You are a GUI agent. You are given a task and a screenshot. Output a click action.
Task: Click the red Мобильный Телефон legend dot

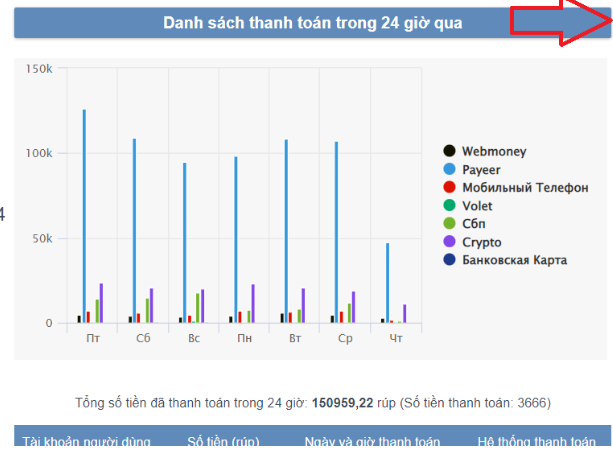[x=449, y=187]
